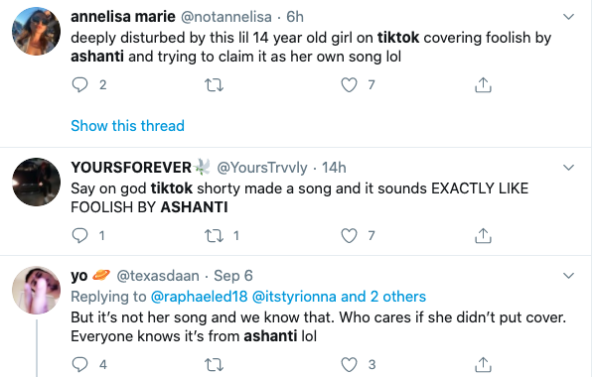The width and height of the screenshot is (595, 377).
Task: Retweet YOURSFOREVER's tweet
Action: (x=214, y=236)
